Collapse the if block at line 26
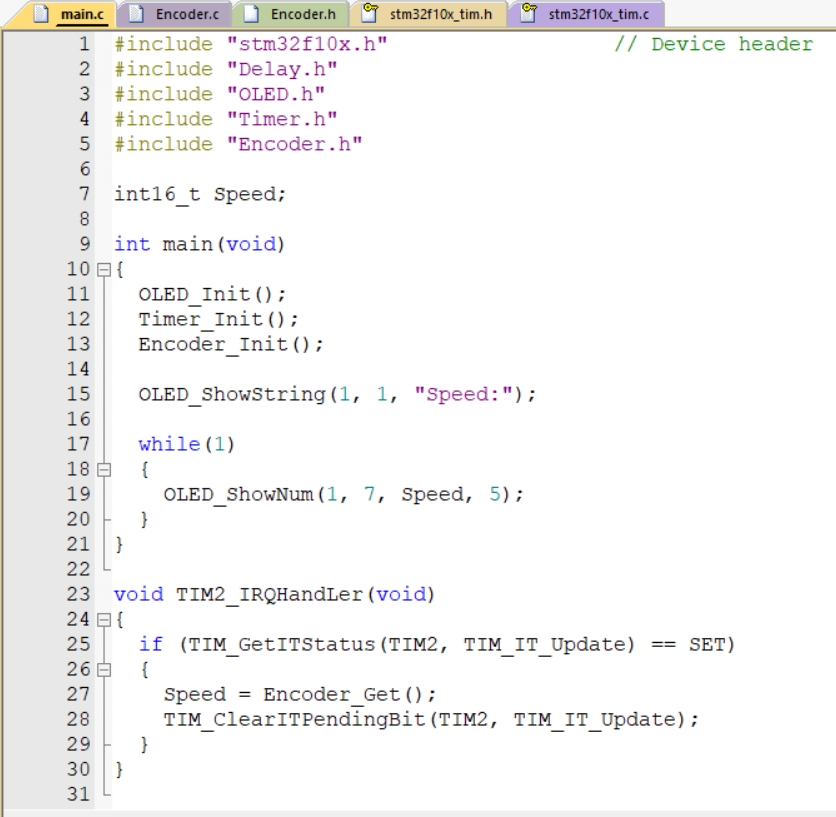The height and width of the screenshot is (817, 836). 104,670
